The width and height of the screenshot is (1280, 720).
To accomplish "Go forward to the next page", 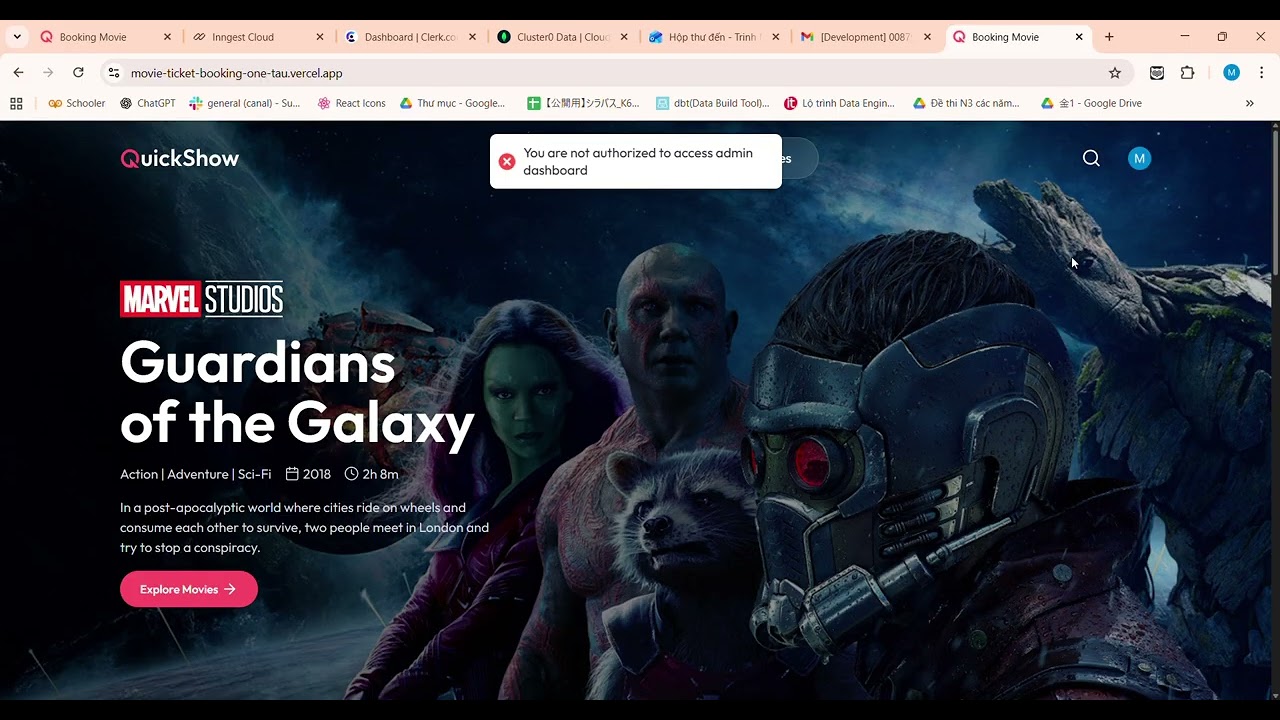I will pyautogui.click(x=48, y=73).
